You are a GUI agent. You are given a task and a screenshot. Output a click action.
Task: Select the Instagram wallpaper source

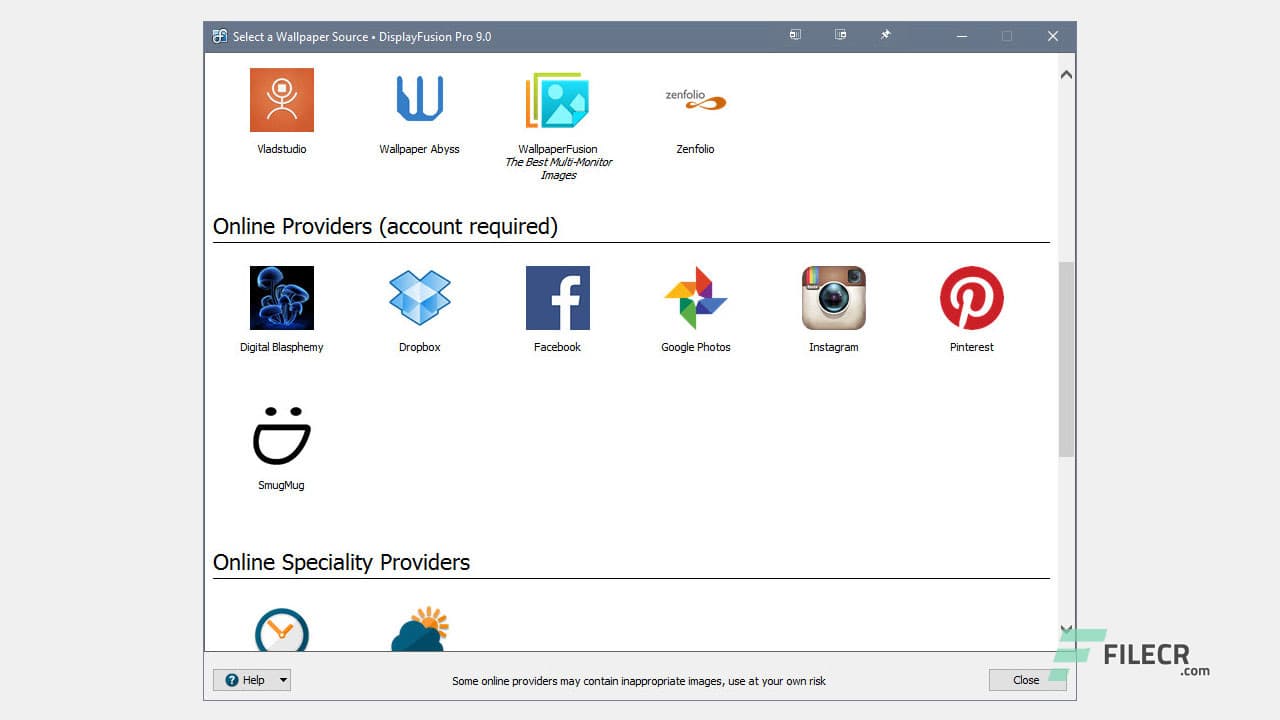coord(833,297)
